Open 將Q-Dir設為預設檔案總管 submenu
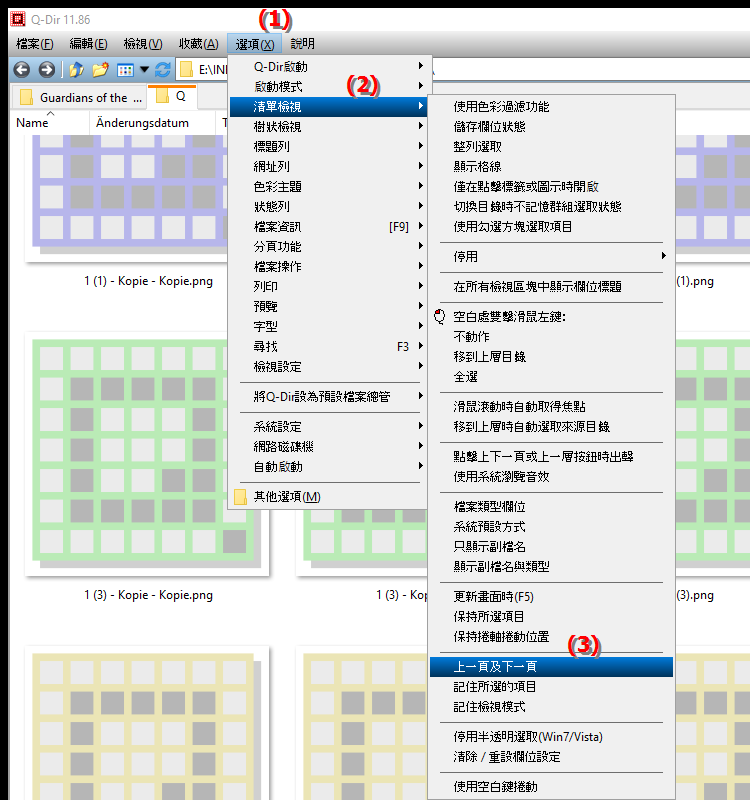This screenshot has width=750, height=800. 328,396
